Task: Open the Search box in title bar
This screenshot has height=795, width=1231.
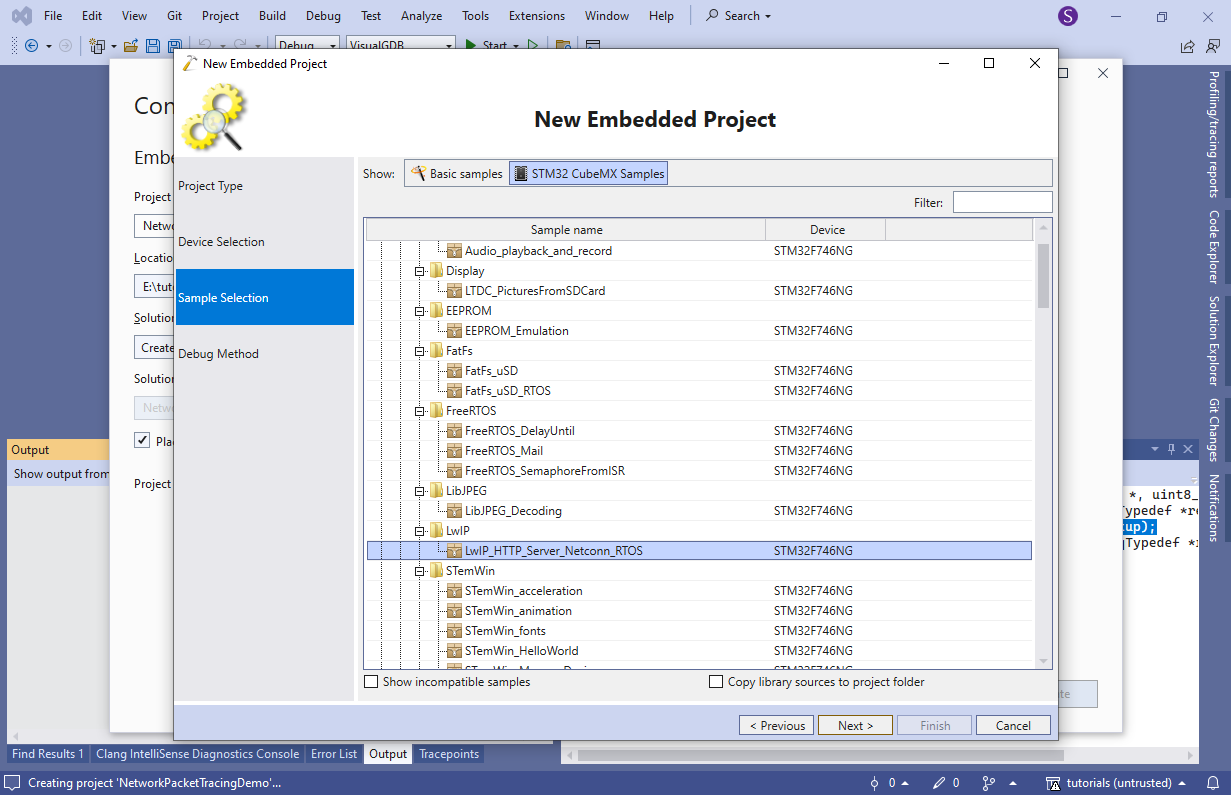Action: (739, 16)
